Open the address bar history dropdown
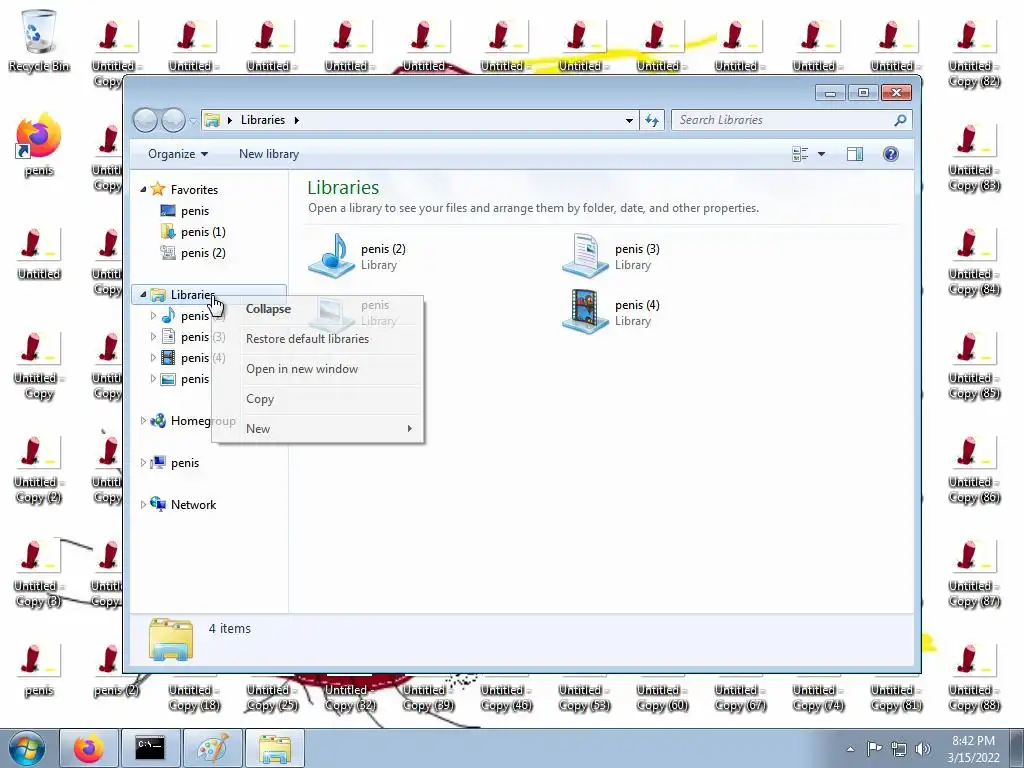The image size is (1024, 768). pyautogui.click(x=629, y=120)
